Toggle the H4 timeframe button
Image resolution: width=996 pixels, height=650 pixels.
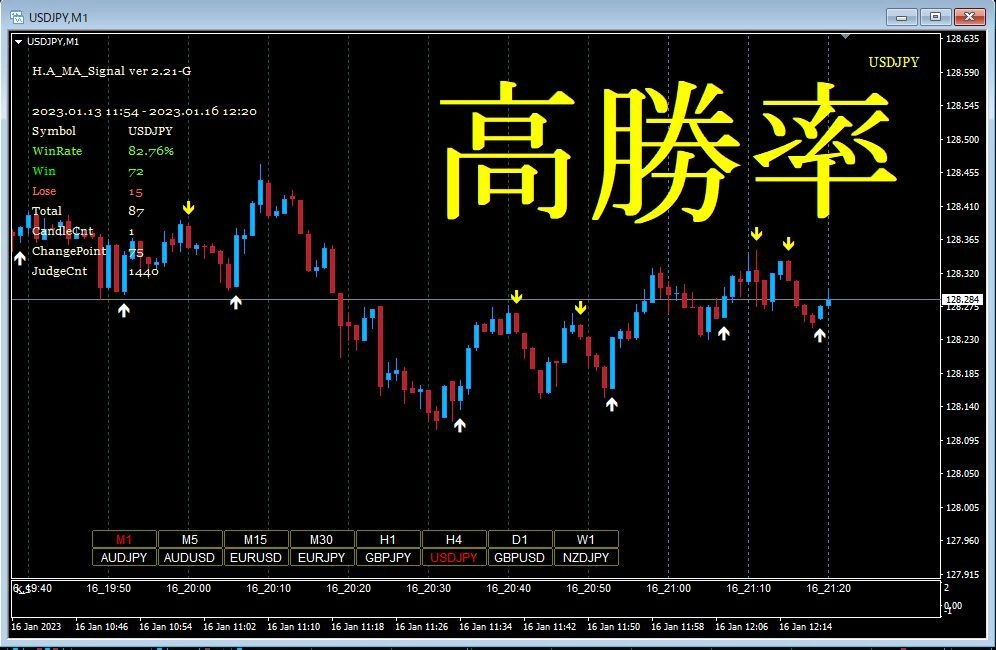[x=454, y=540]
